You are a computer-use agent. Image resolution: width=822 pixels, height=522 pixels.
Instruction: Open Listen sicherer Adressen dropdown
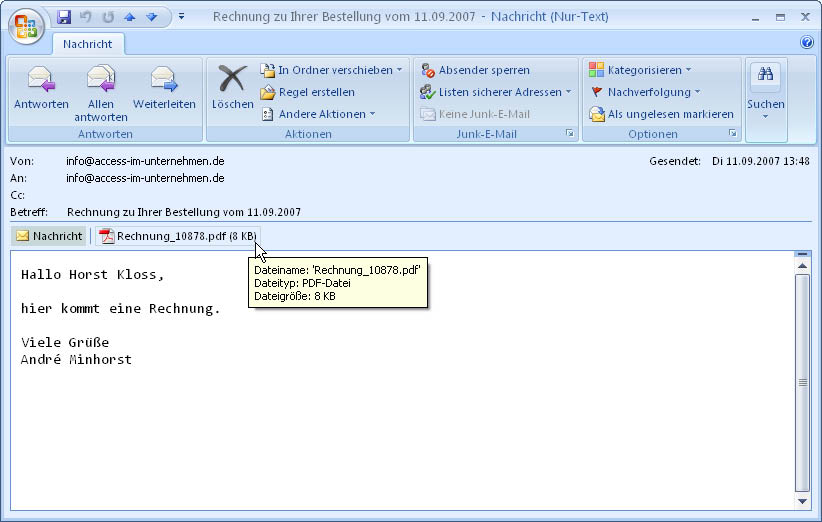[x=495, y=92]
